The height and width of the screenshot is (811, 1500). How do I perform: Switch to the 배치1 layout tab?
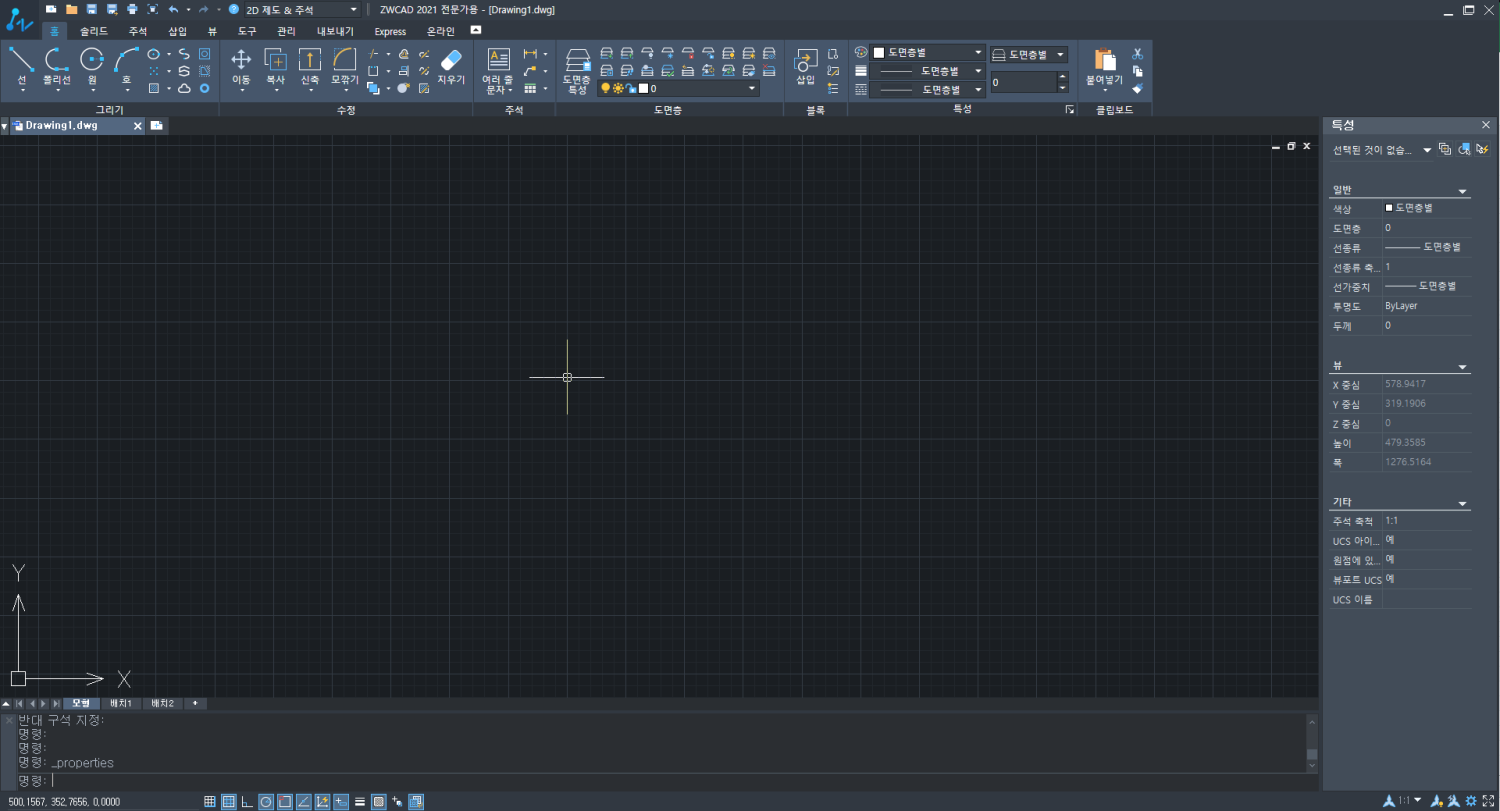[x=121, y=703]
